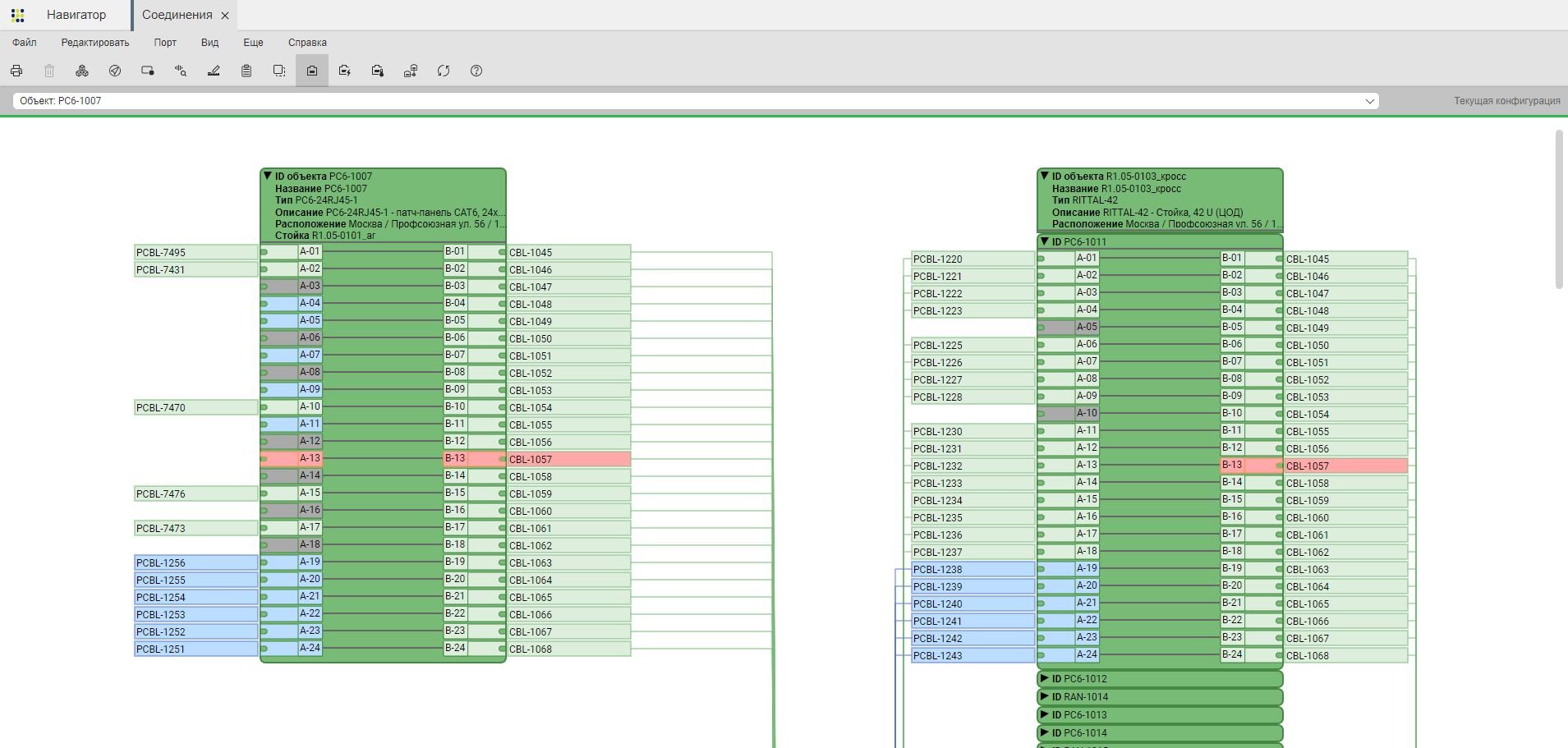Screen dimensions: 1568x748
Task: Click the app grid logo icon
Action: [18, 15]
